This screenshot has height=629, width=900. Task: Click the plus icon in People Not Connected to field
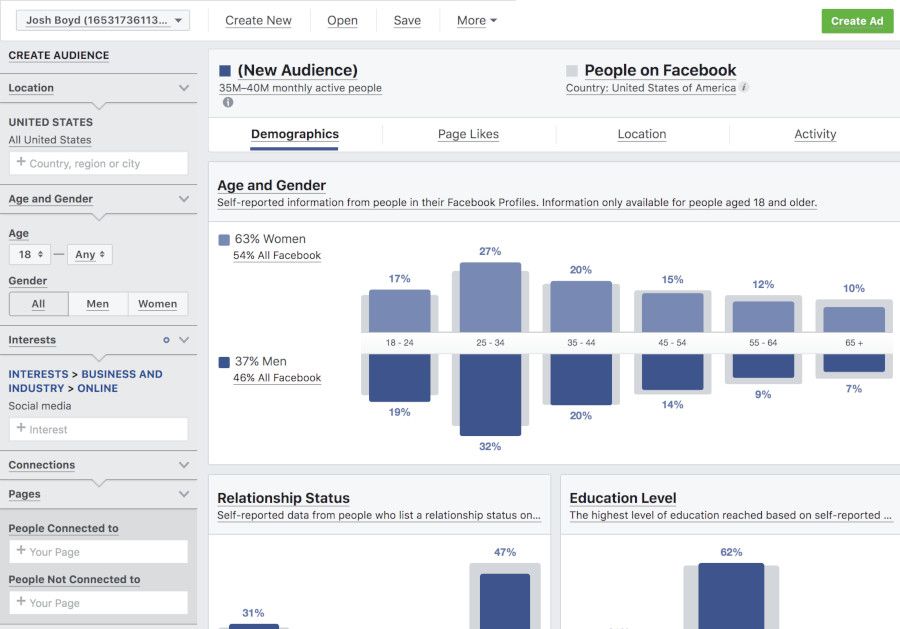click(x=21, y=602)
